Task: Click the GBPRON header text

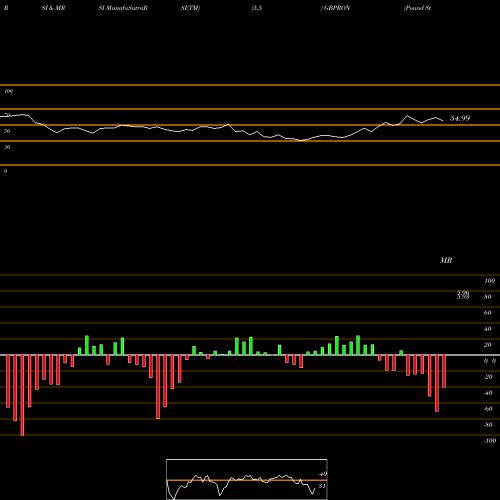Action: (336, 8)
